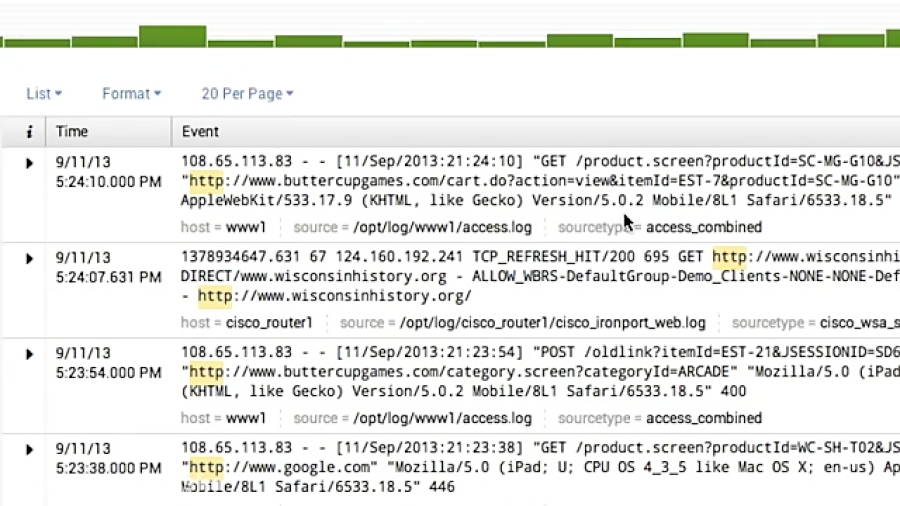Click the Event column header
Image resolution: width=900 pixels, height=506 pixels.
pos(200,131)
